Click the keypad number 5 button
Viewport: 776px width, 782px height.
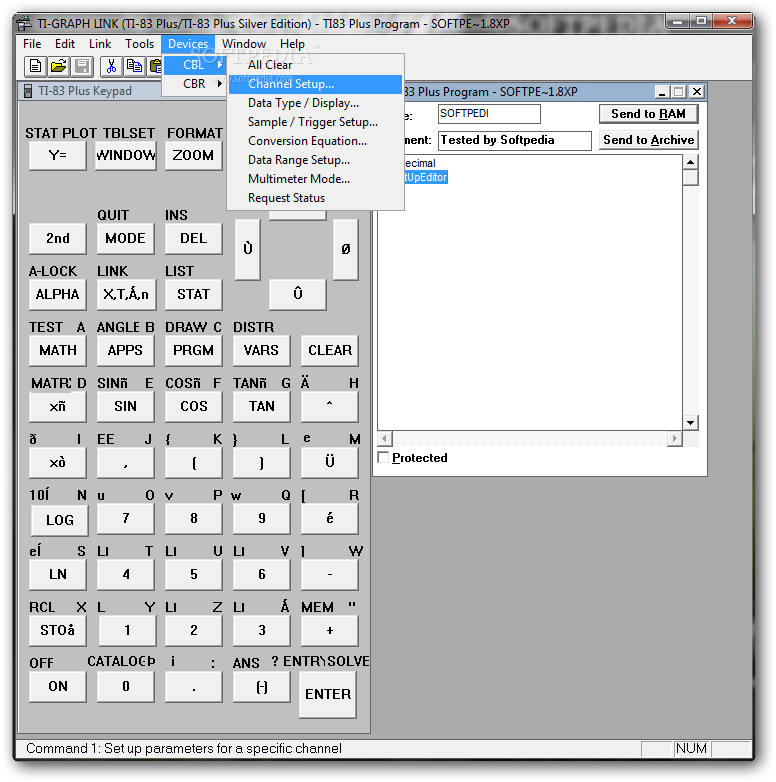click(194, 575)
